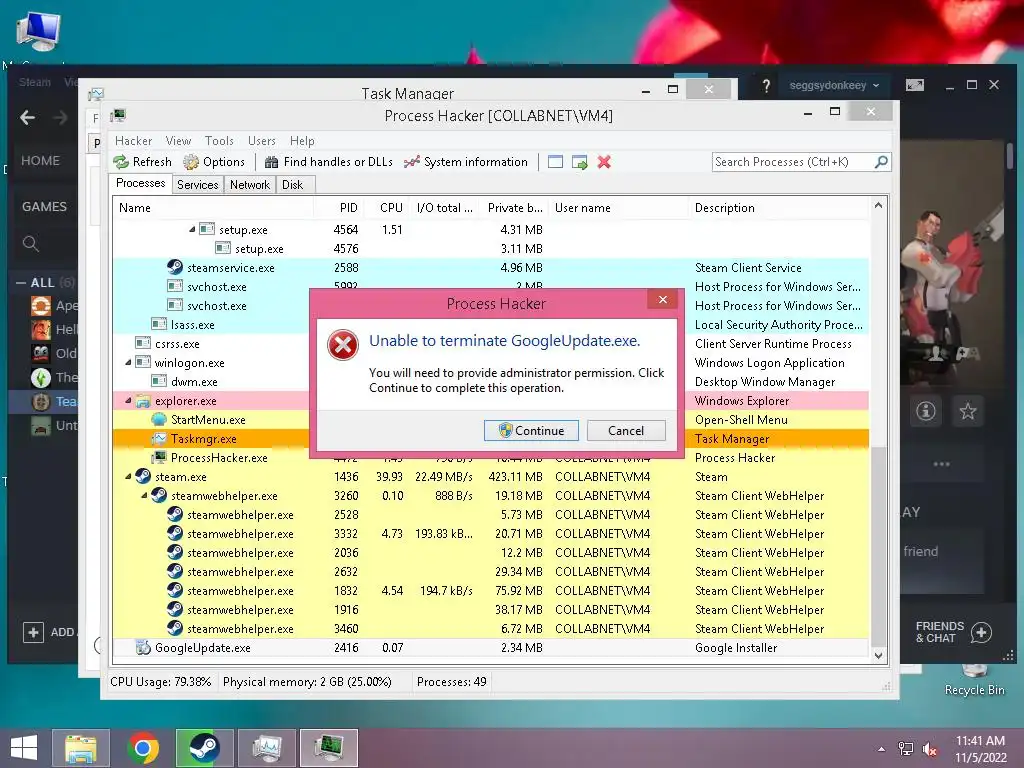The width and height of the screenshot is (1024, 768).
Task: Open the seggsydonkeey account dropdown
Action: pos(834,86)
